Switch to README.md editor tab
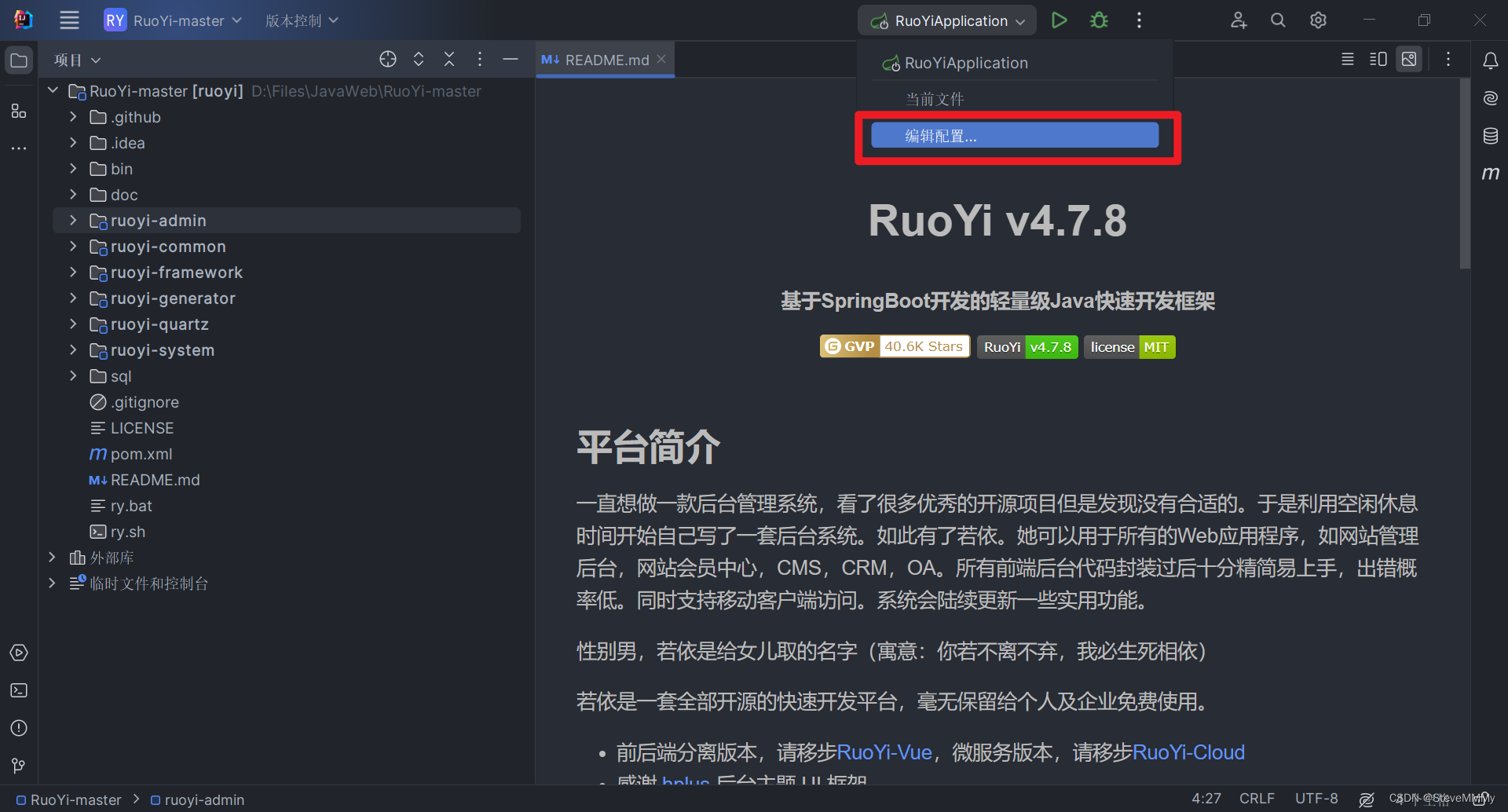Screen dimensions: 1508x812 point(606,60)
